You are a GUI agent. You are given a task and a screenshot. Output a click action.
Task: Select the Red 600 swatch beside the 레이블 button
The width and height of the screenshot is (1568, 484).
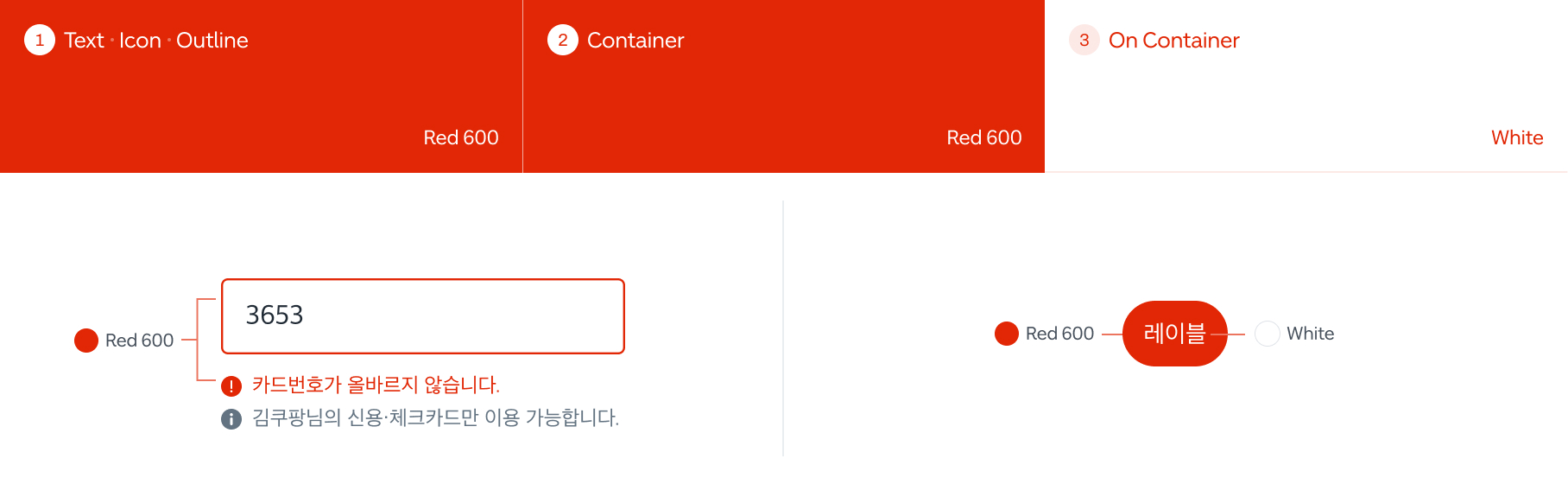coord(1007,334)
